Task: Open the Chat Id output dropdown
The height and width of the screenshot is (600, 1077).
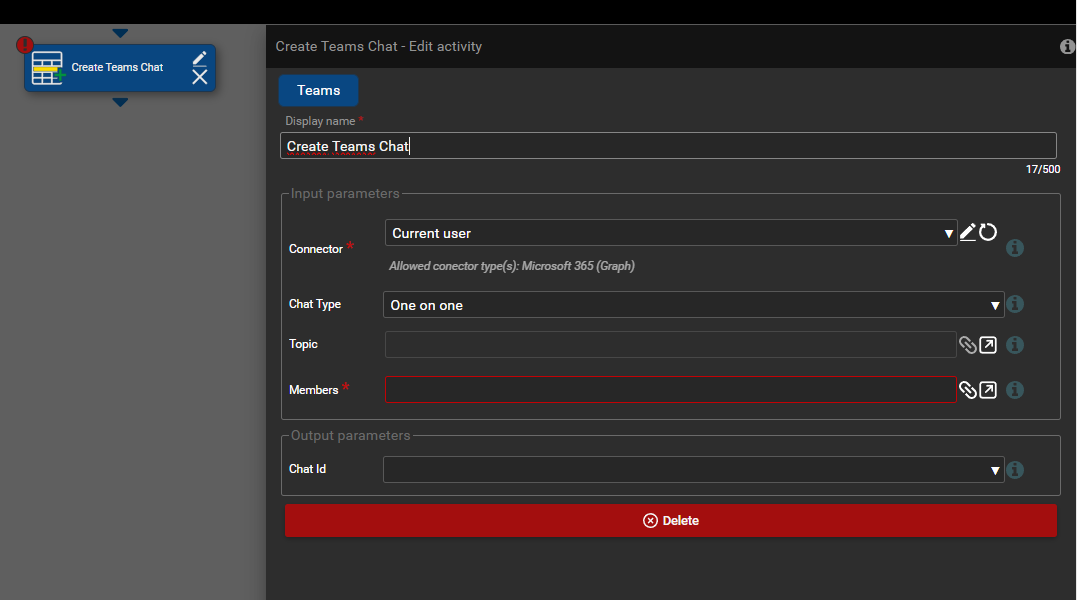Action: [693, 470]
